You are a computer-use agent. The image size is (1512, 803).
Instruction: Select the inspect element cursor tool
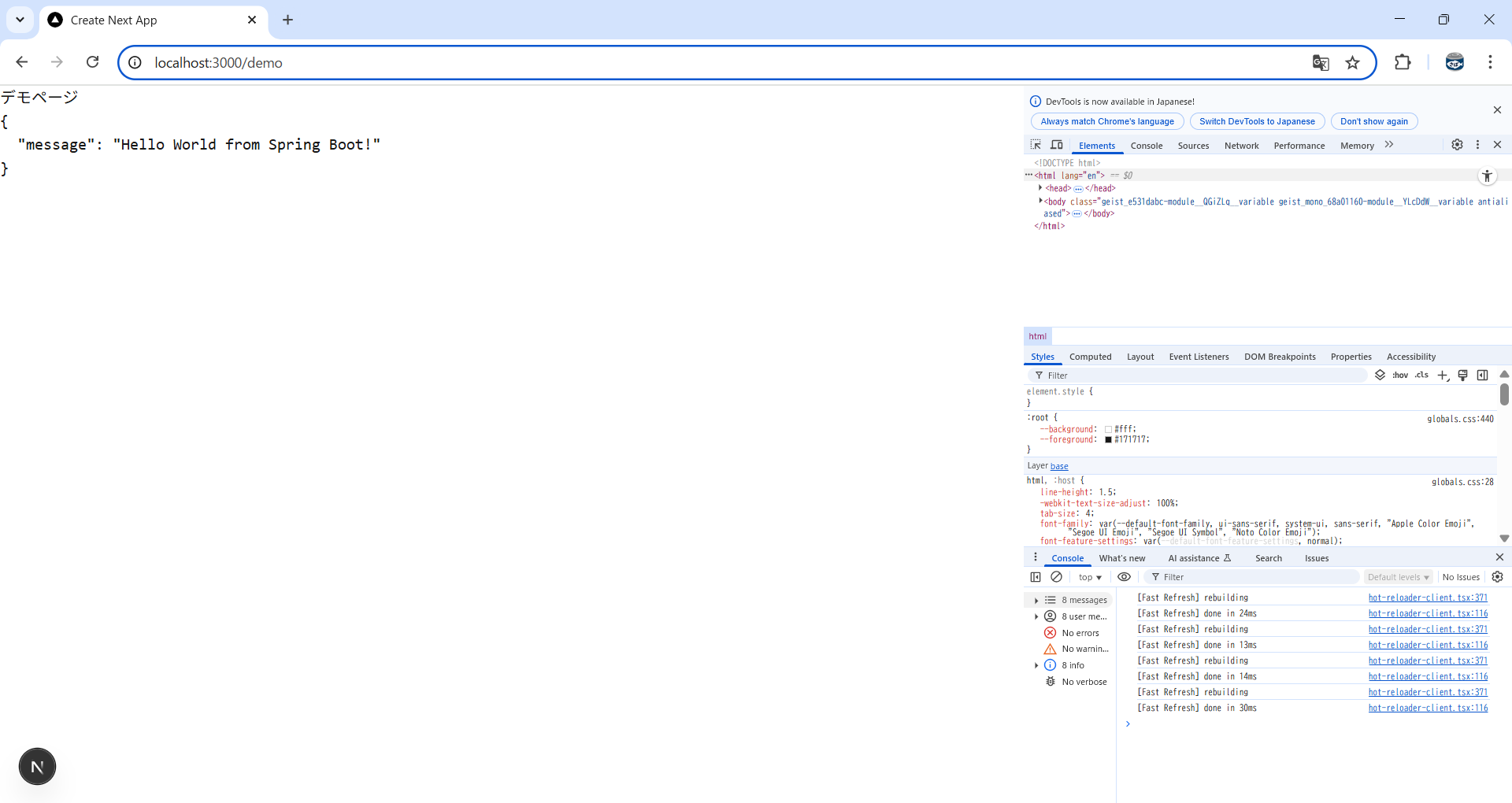pyautogui.click(x=1036, y=145)
